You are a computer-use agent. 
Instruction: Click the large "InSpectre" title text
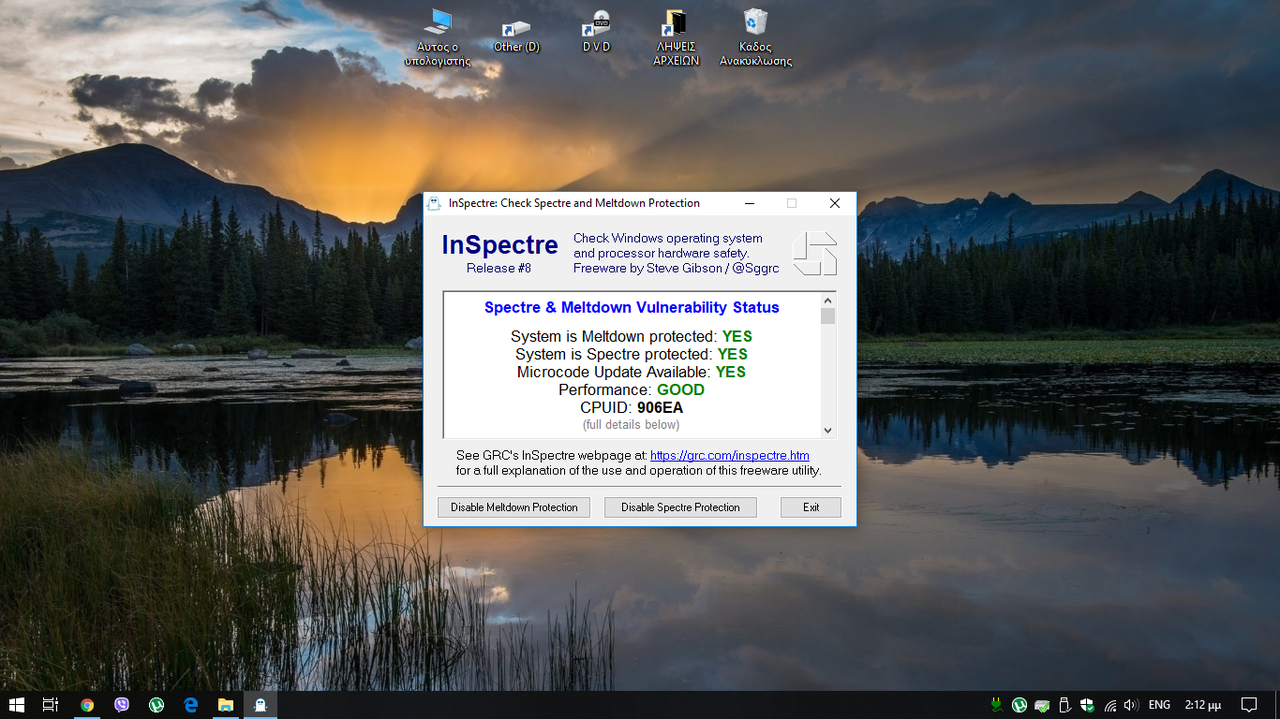tap(500, 246)
